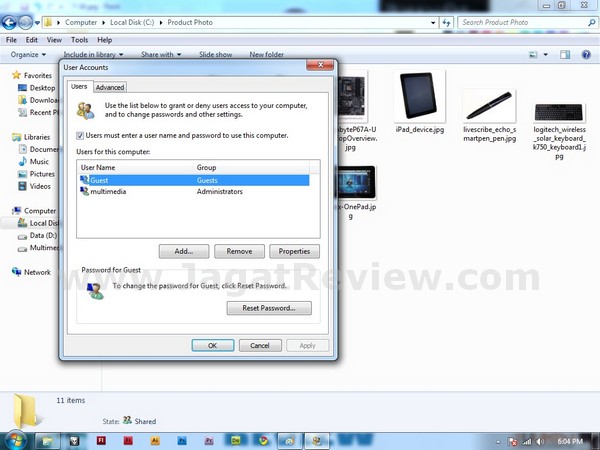600x450 pixels.
Task: Click the Reset Password button
Action: (269, 308)
